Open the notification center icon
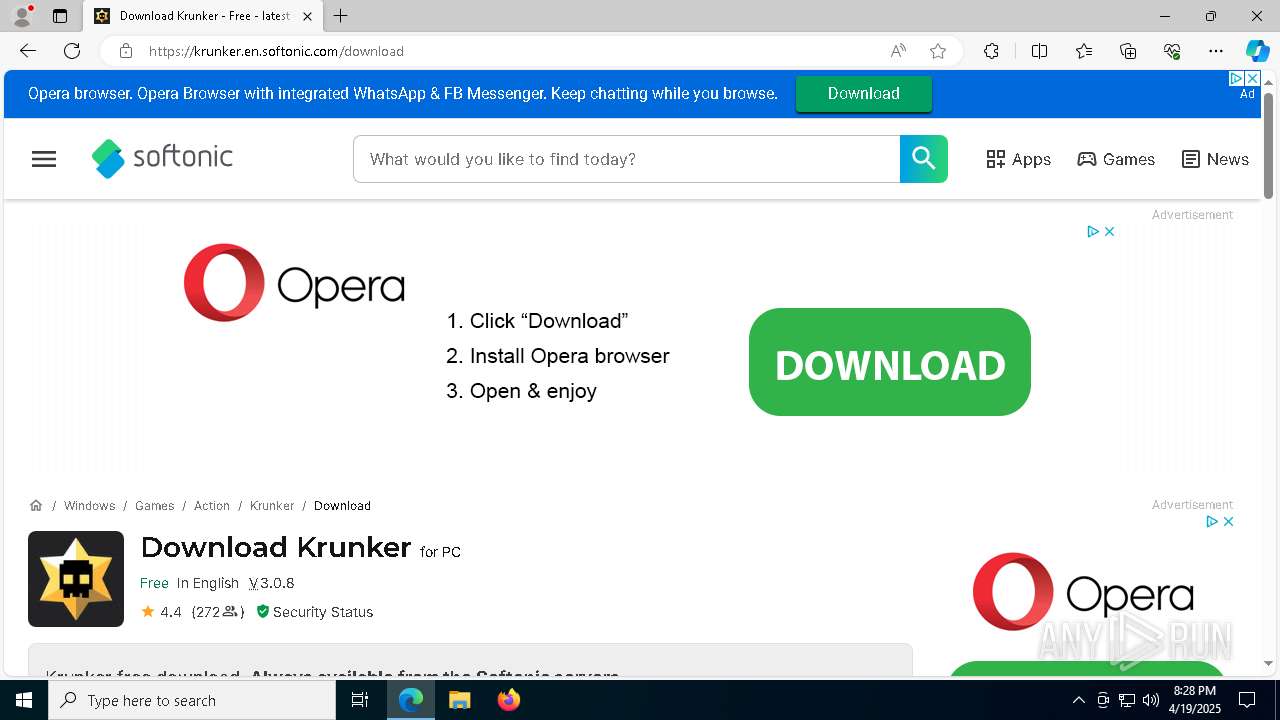This screenshot has height=720, width=1280. [x=1247, y=700]
